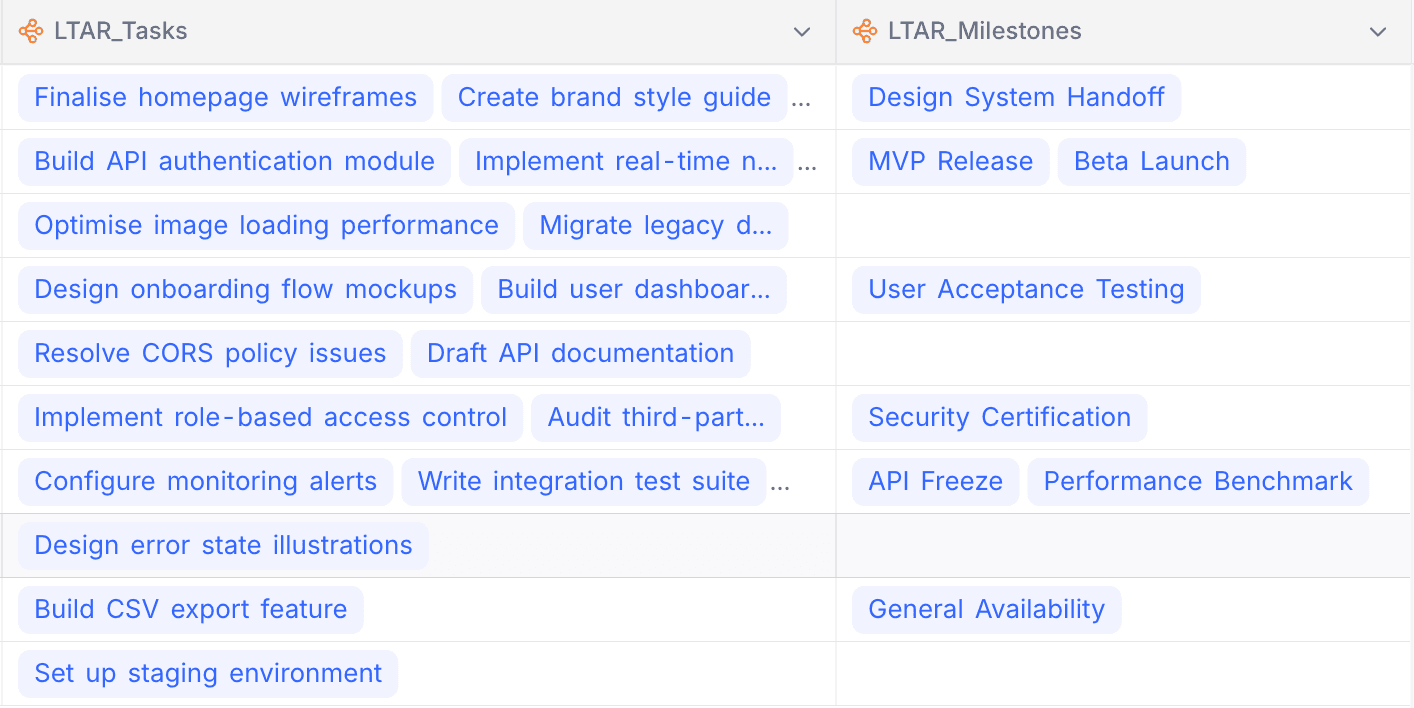
Task: Click the 'Design System Handoff' milestone chip
Action: point(1016,98)
